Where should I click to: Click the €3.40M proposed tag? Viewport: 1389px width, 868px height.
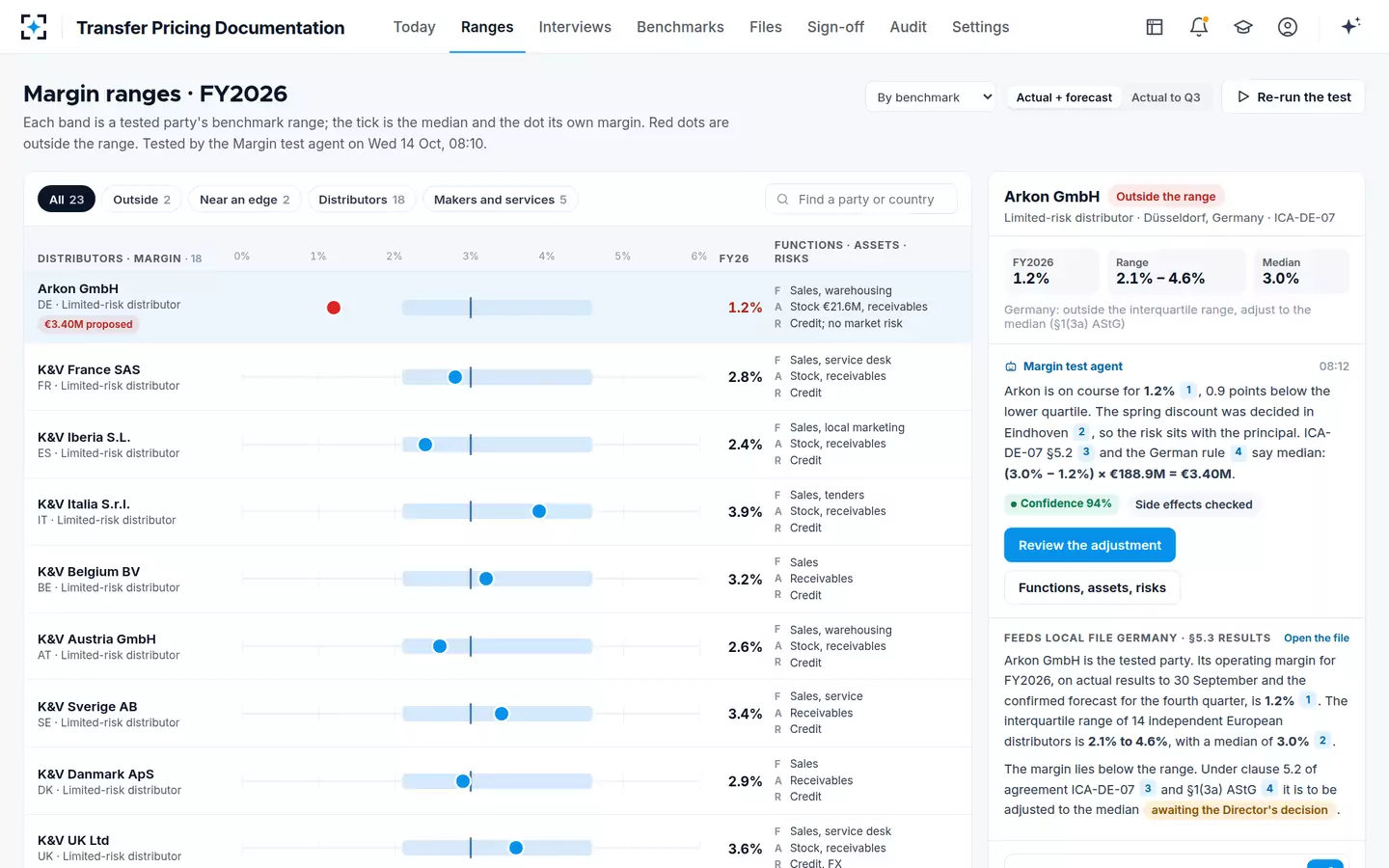[89, 324]
